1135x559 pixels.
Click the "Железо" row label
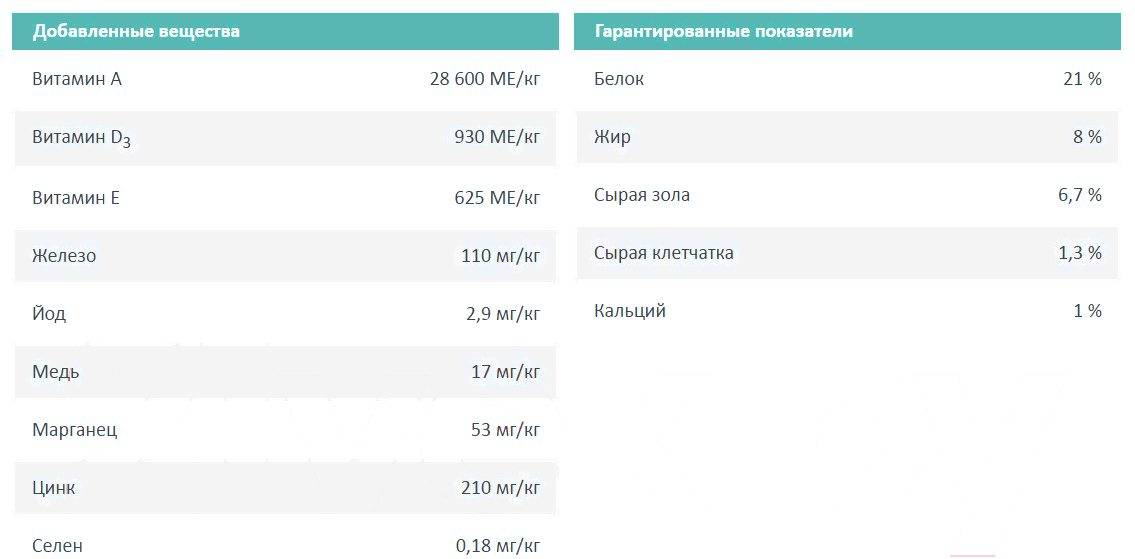[x=64, y=256]
